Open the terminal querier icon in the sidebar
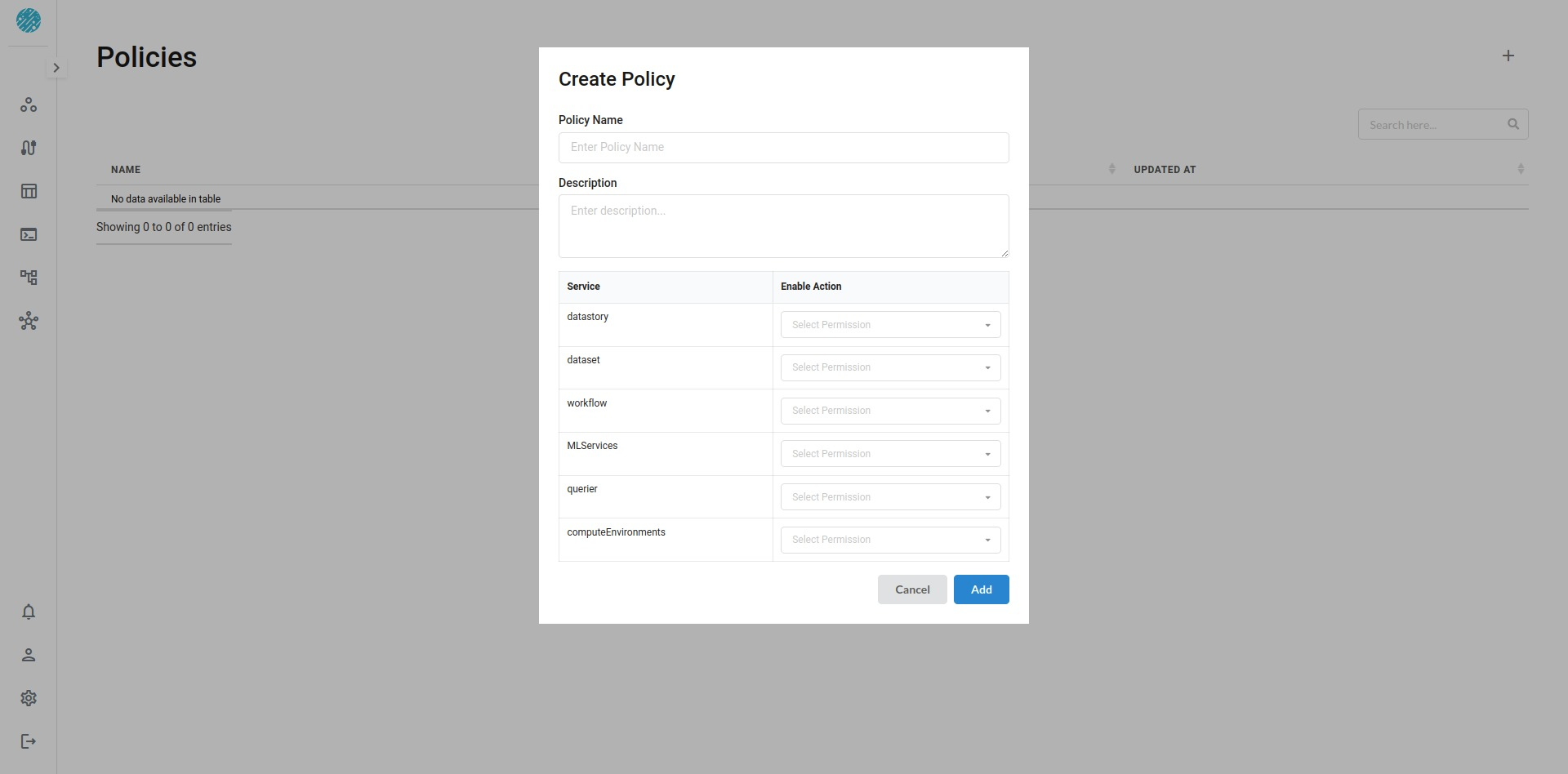Screen dimensions: 1568x774 pos(29,234)
